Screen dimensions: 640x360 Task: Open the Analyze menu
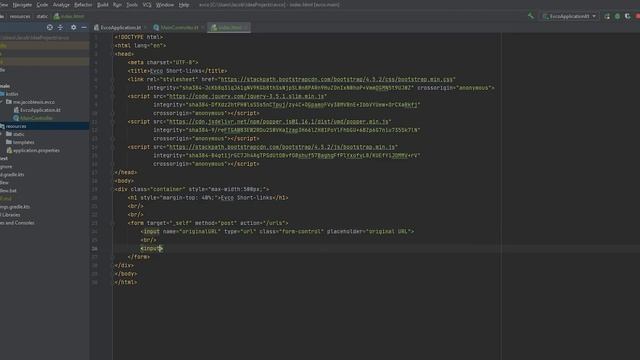pyautogui.click(x=61, y=5)
